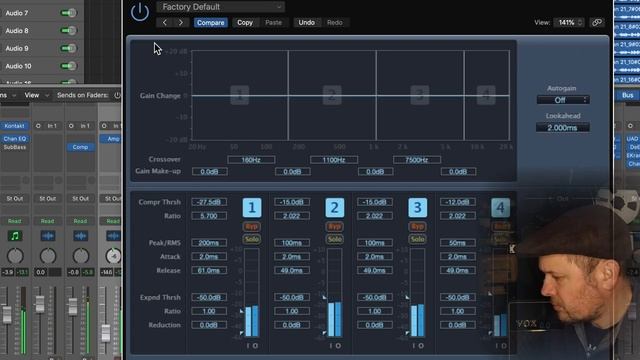Toggle Audio 7 track power switch
The height and width of the screenshot is (360, 640).
[x=68, y=13]
